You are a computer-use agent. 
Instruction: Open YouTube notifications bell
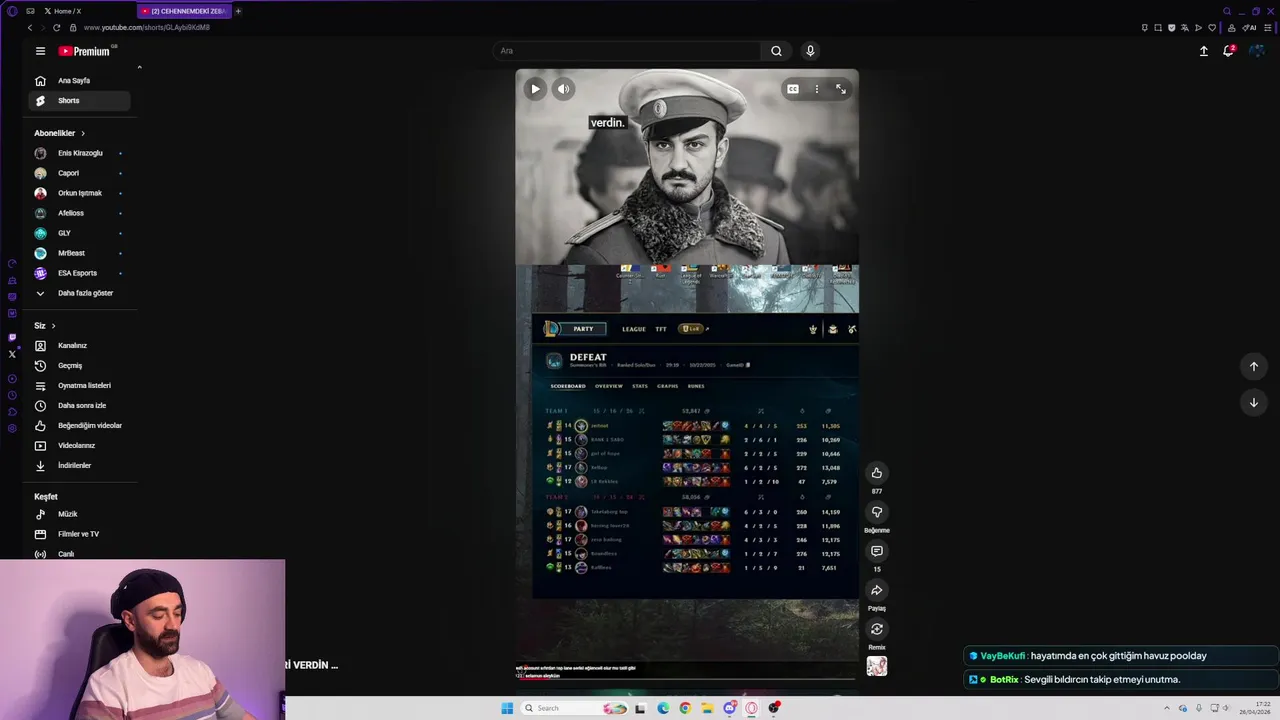tap(1229, 51)
